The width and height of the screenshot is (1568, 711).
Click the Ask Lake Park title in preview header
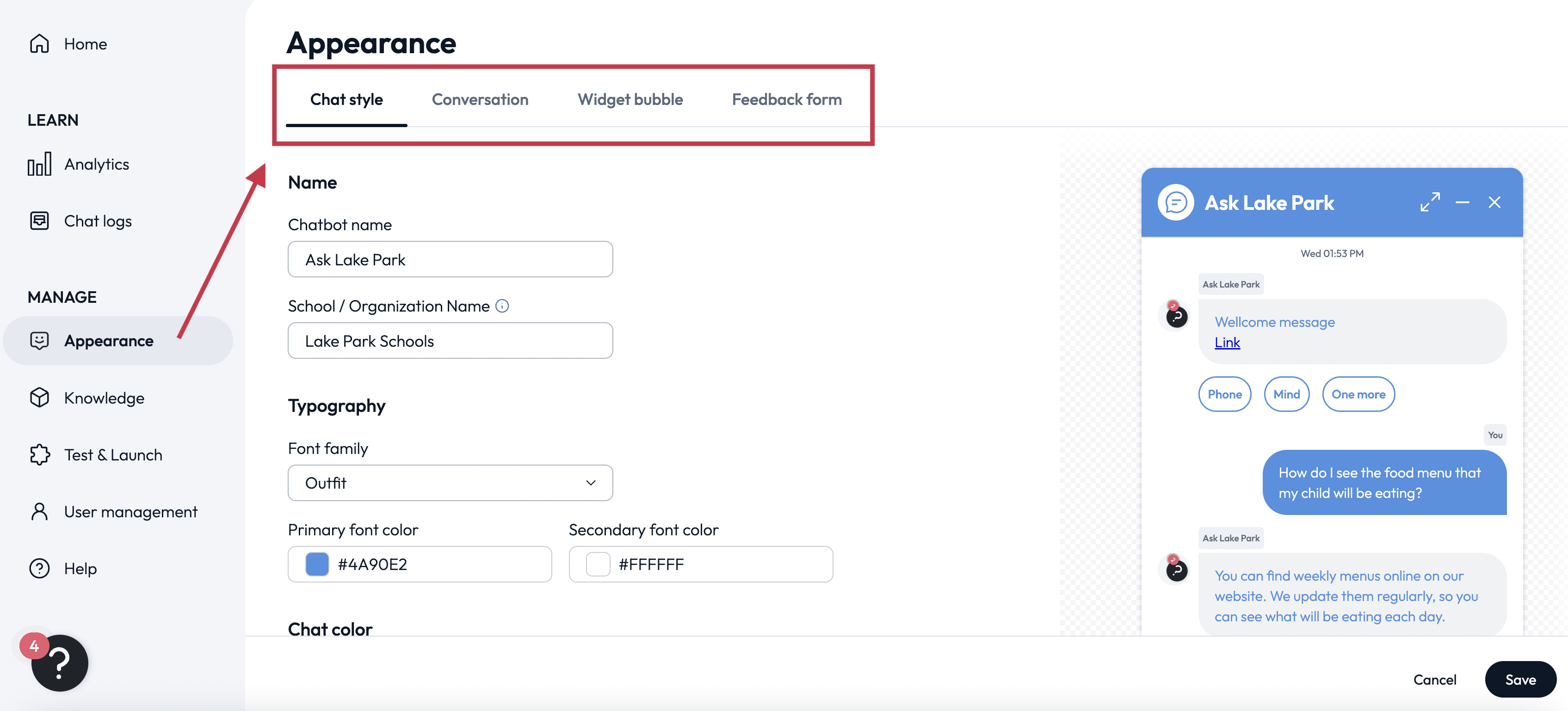click(1269, 202)
